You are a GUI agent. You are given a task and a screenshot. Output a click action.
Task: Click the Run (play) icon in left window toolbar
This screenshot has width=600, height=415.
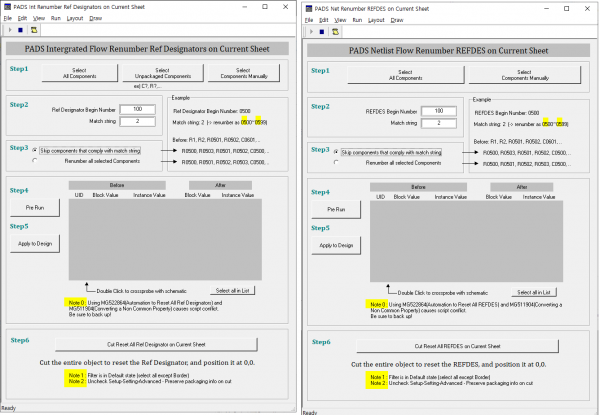point(8,29)
